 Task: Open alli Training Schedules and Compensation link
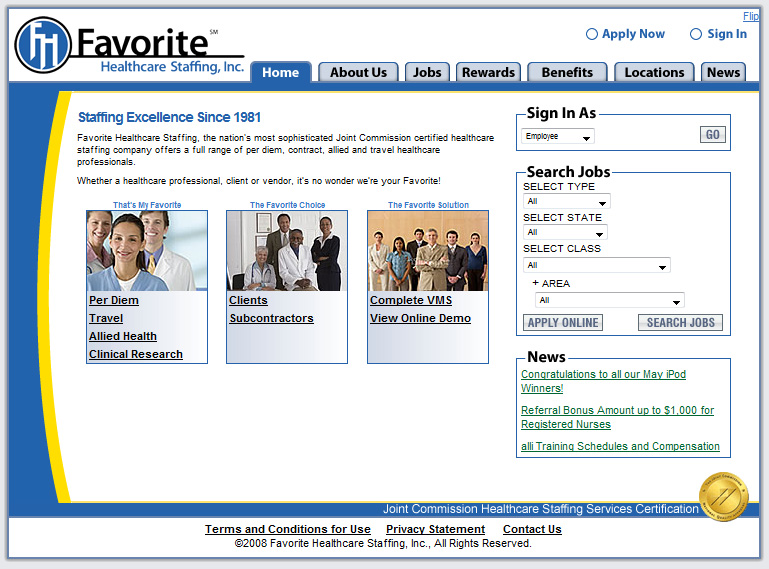pos(620,446)
